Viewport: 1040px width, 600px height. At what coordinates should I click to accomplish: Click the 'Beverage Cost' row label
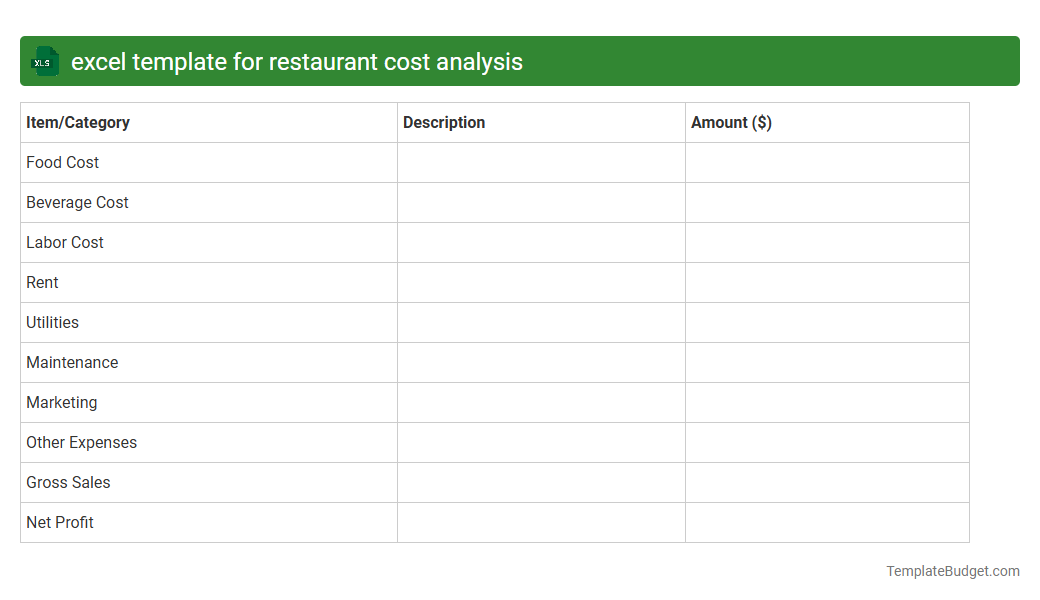[77, 202]
